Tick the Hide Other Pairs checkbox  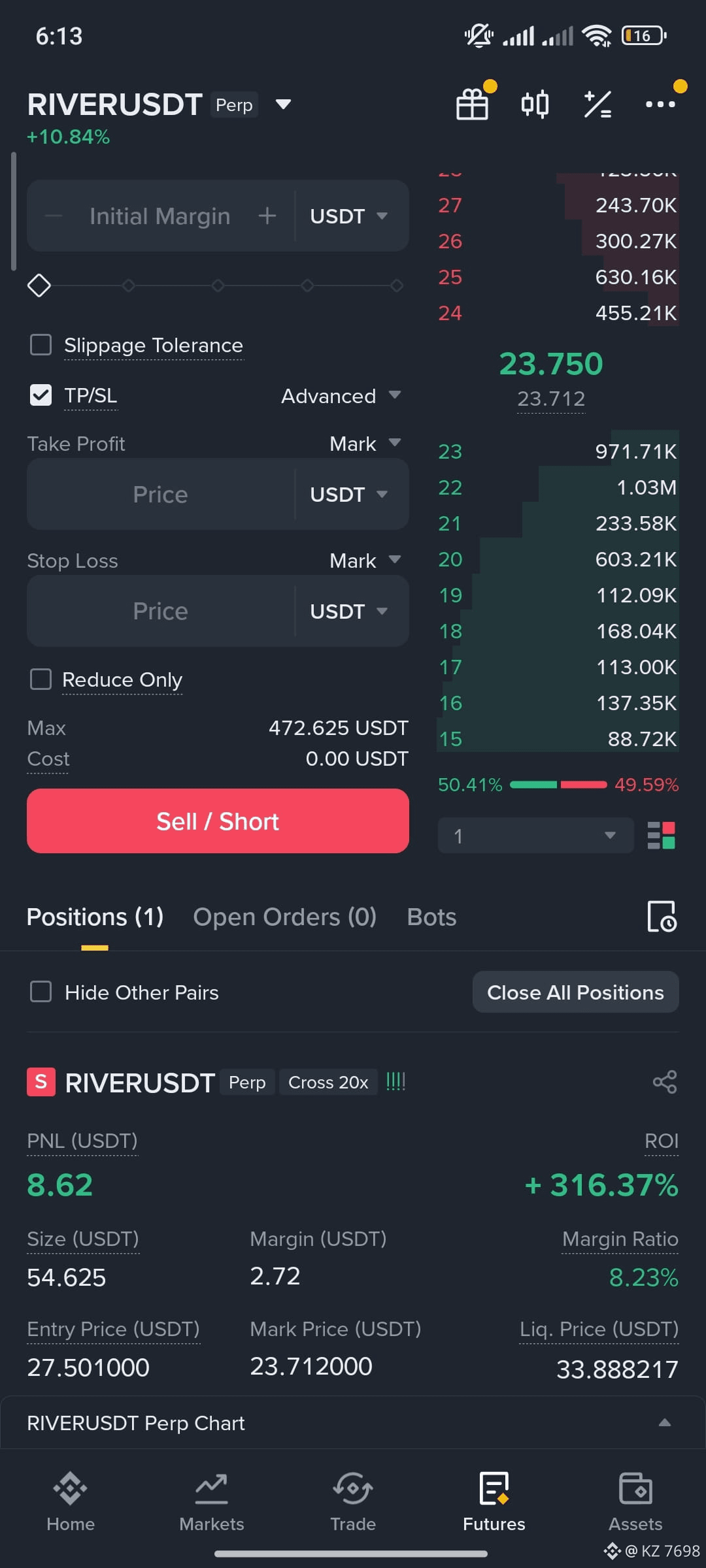(x=41, y=992)
